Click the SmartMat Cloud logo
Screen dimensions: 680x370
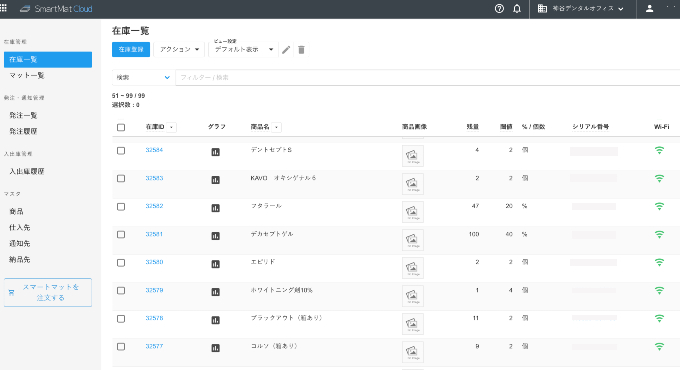[x=56, y=9]
